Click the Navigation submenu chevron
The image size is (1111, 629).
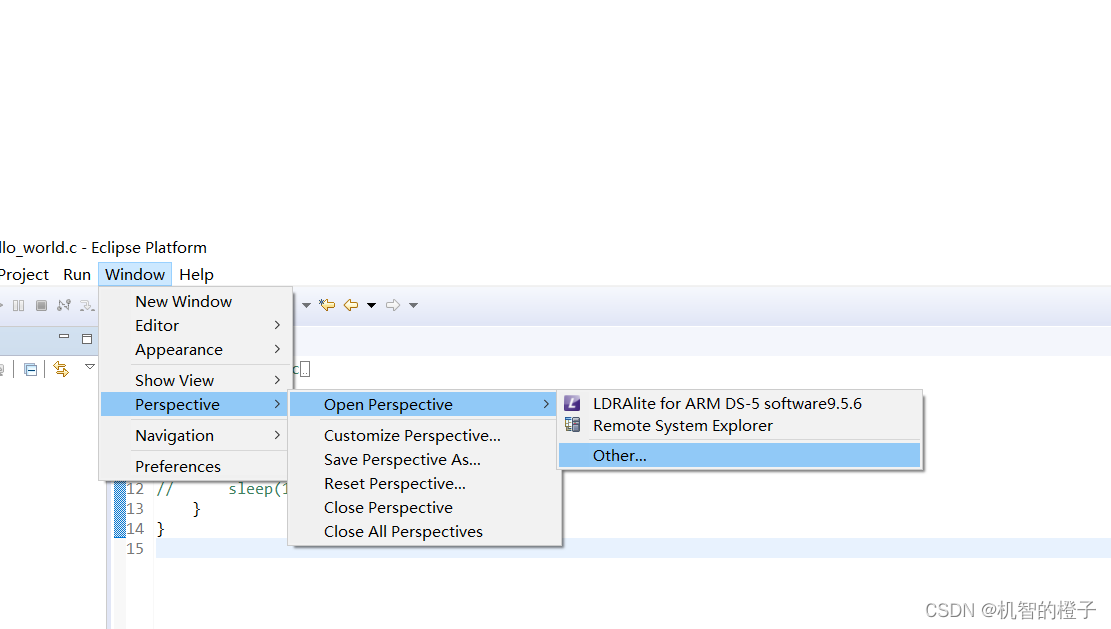click(x=277, y=435)
